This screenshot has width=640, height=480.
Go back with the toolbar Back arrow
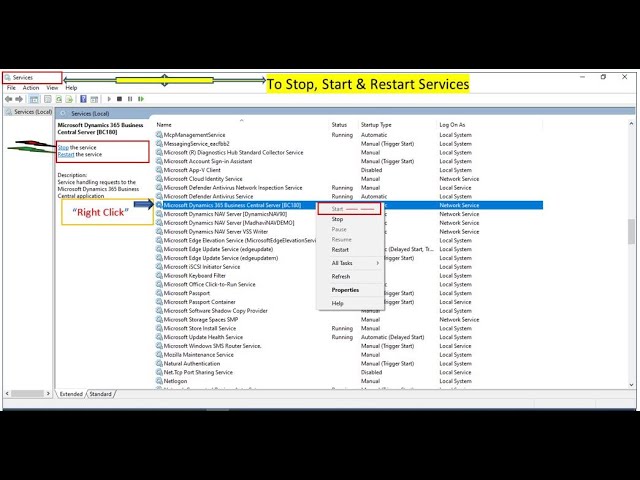coord(8,99)
